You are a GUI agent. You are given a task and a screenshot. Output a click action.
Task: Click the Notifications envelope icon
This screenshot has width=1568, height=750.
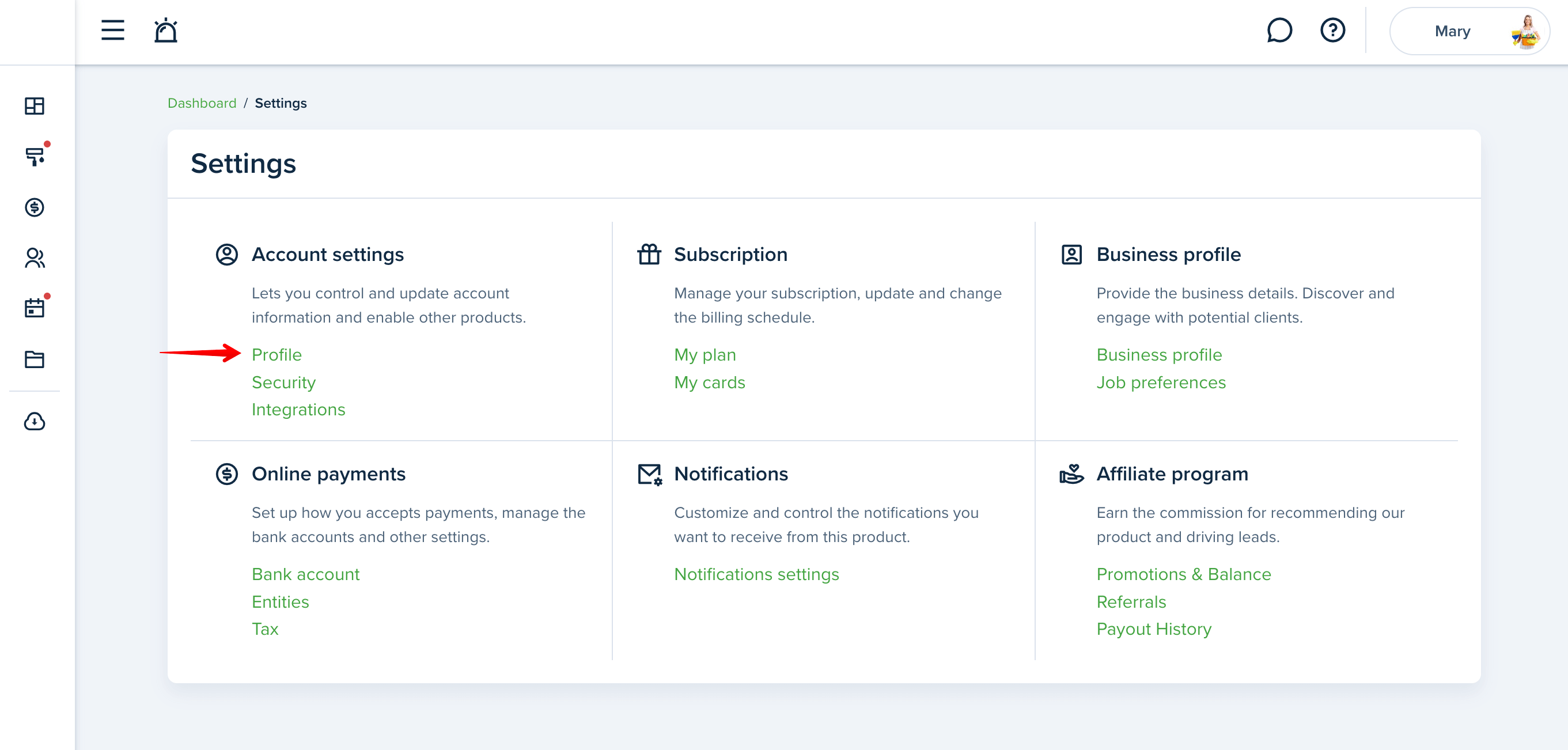(x=649, y=475)
